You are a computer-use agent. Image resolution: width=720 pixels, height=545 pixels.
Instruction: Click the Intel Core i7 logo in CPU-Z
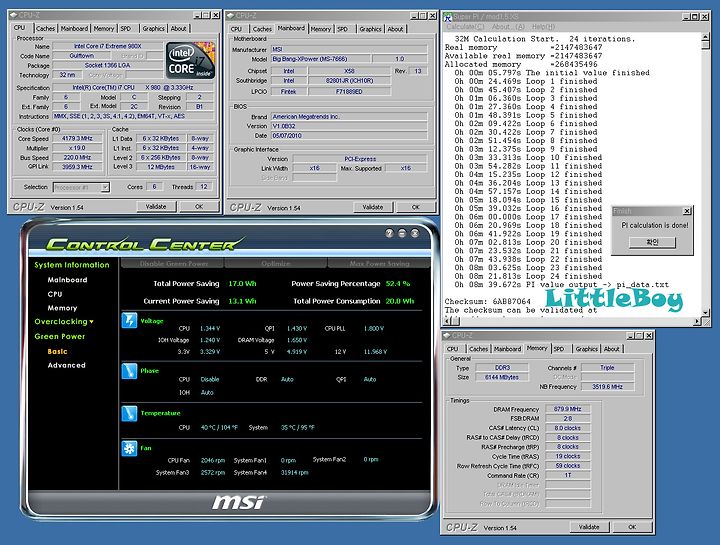pos(190,61)
